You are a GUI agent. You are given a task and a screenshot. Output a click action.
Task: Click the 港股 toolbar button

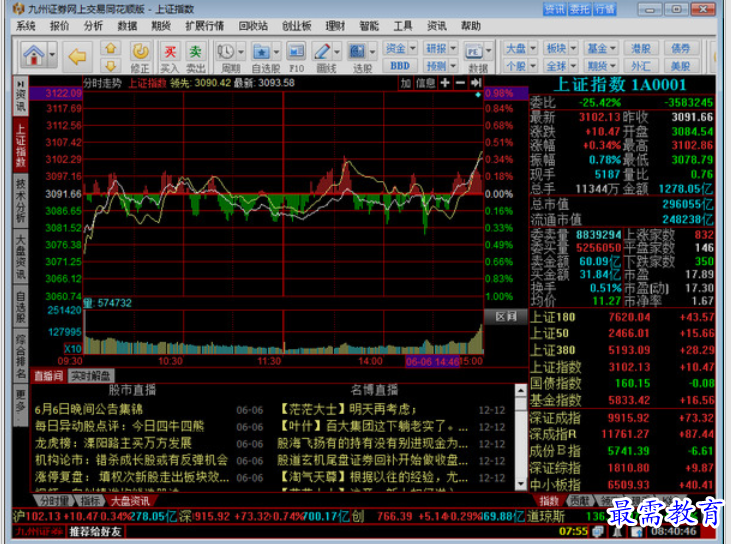(x=641, y=48)
